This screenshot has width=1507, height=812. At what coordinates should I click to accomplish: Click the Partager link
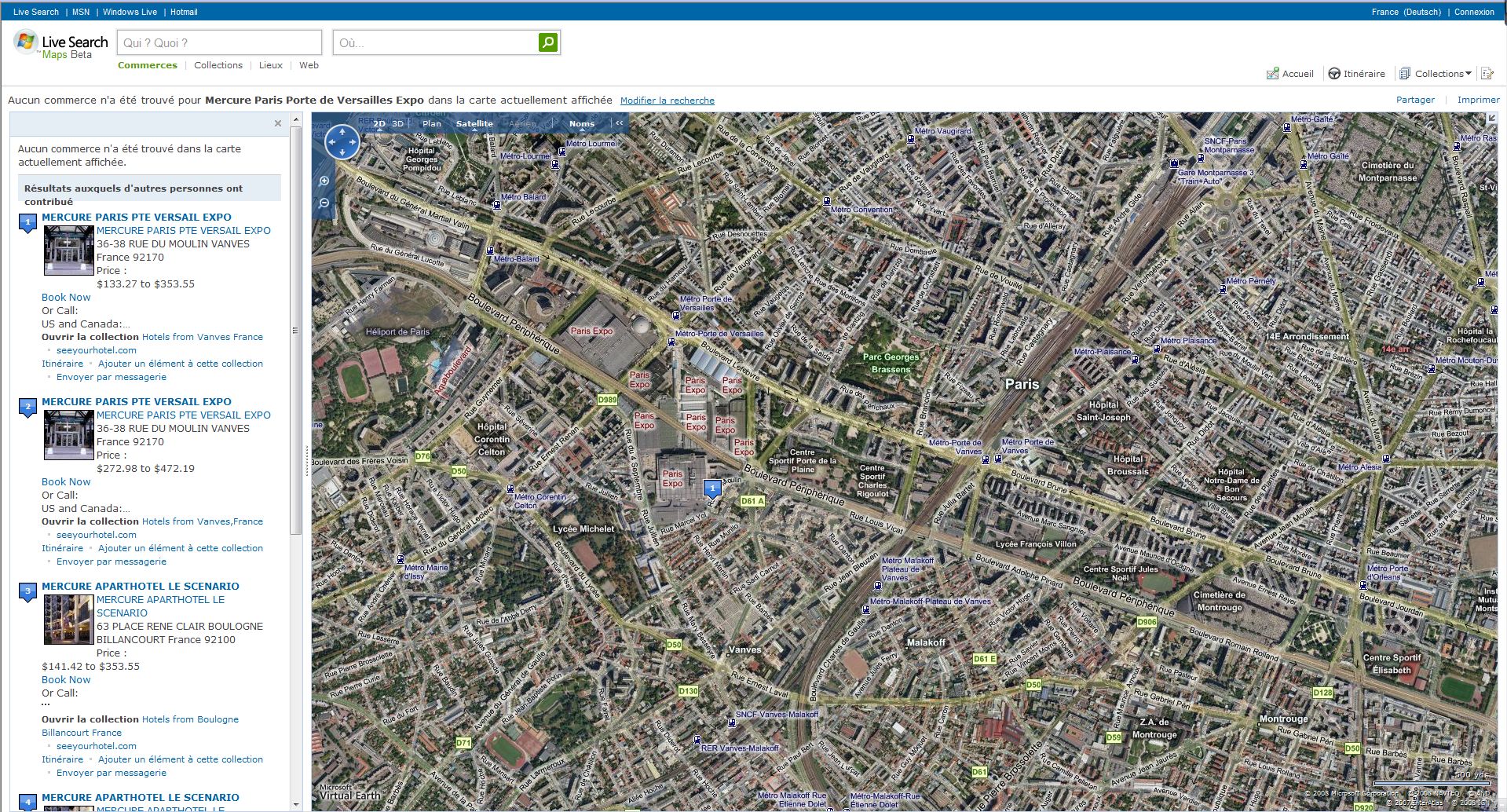[1415, 100]
